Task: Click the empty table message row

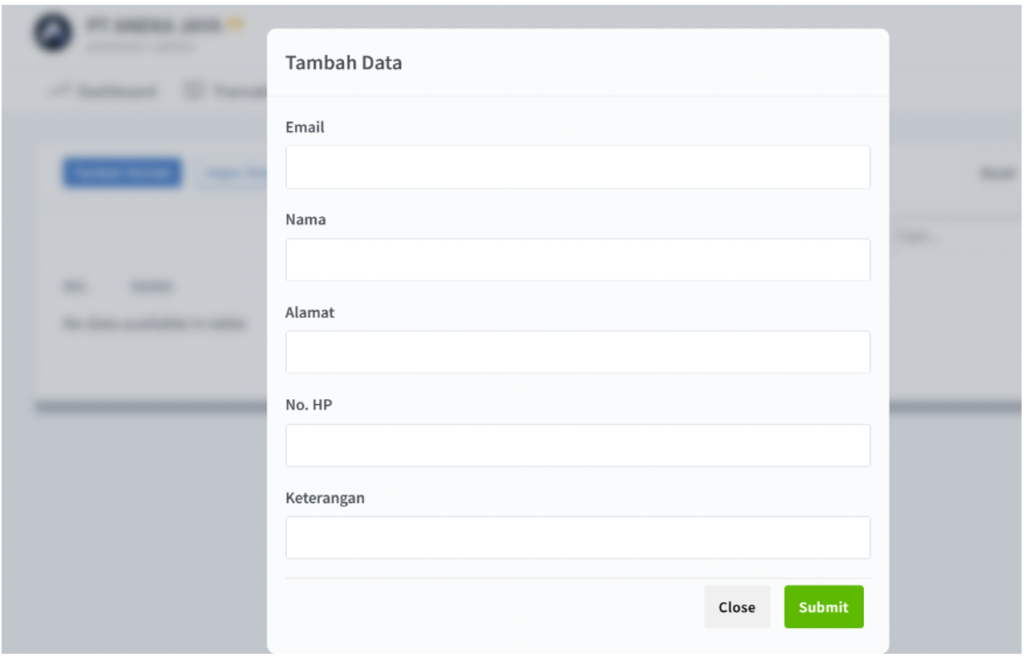Action: pyautogui.click(x=153, y=324)
